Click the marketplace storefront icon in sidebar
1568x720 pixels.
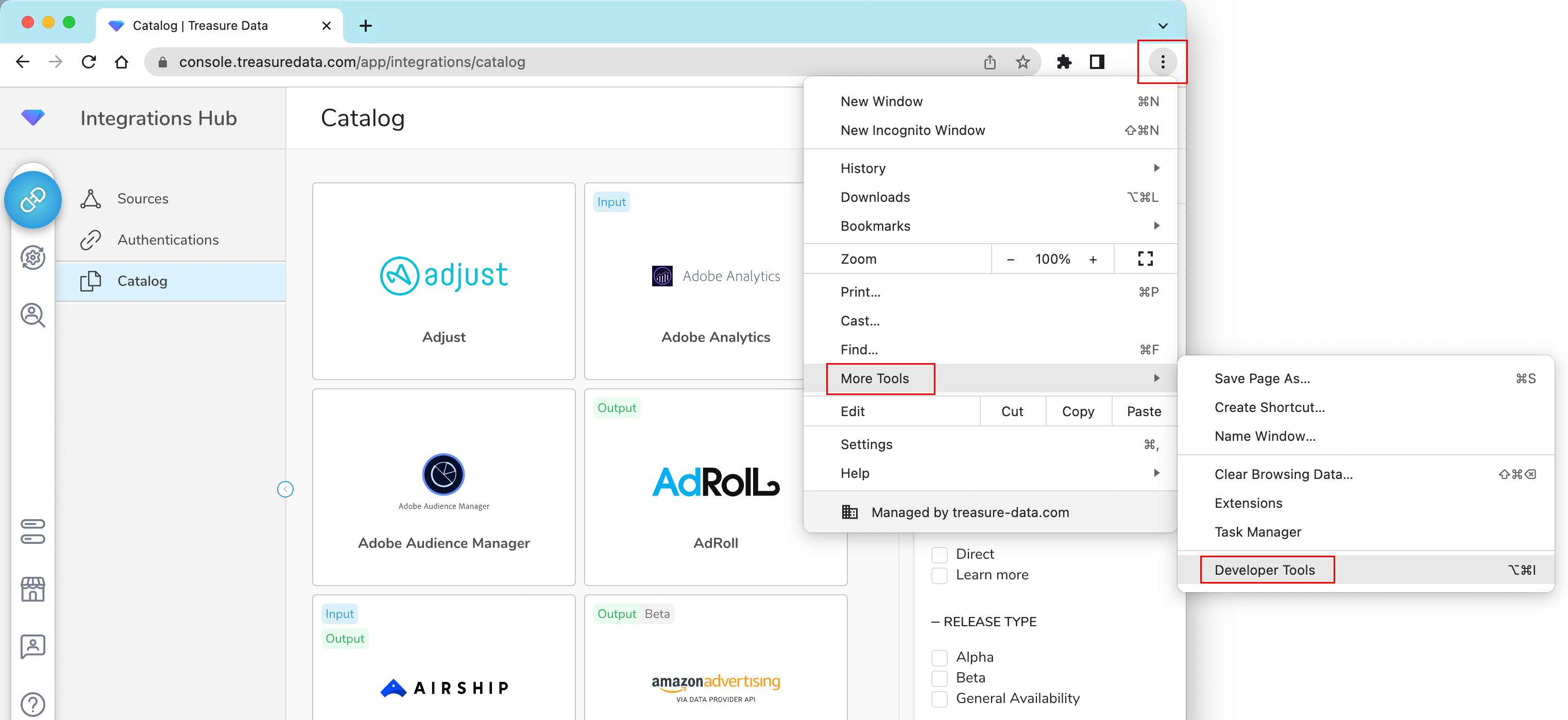(33, 589)
